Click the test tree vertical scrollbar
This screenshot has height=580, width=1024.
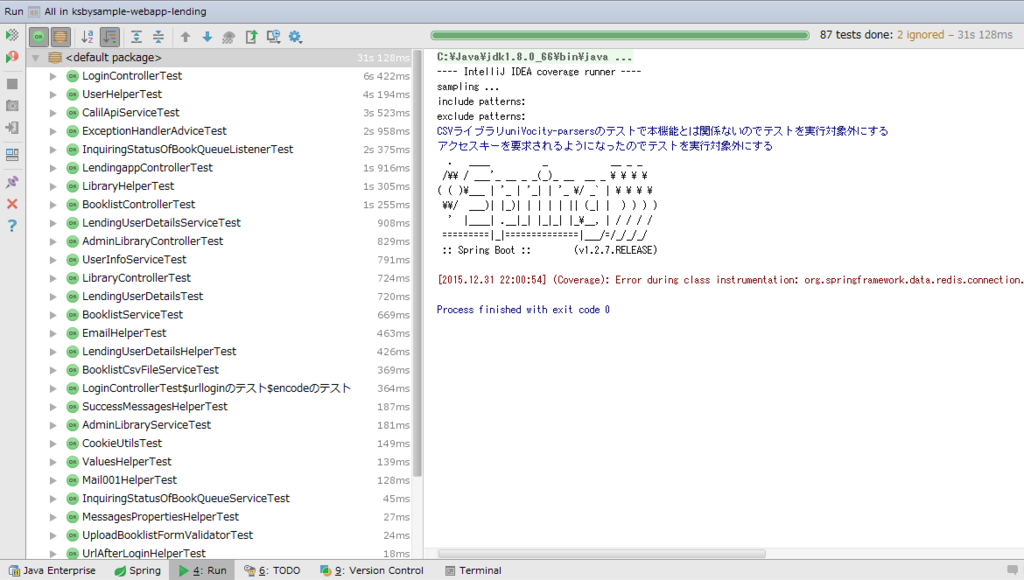click(417, 265)
